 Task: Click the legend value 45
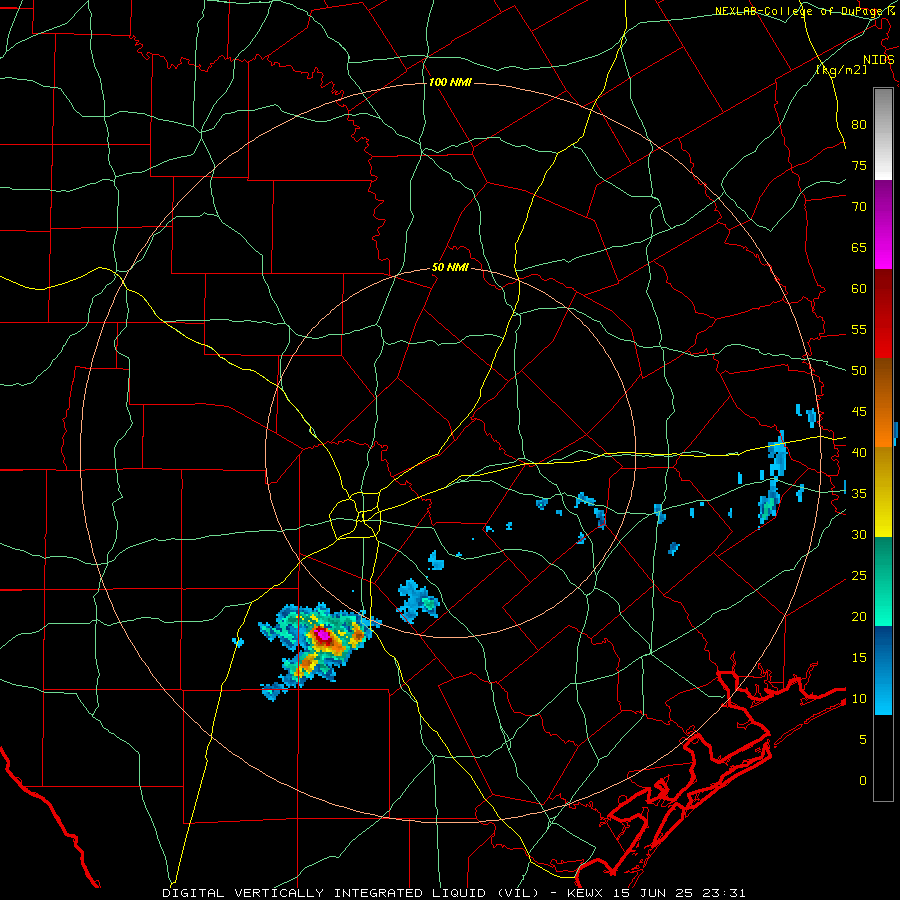click(x=859, y=412)
